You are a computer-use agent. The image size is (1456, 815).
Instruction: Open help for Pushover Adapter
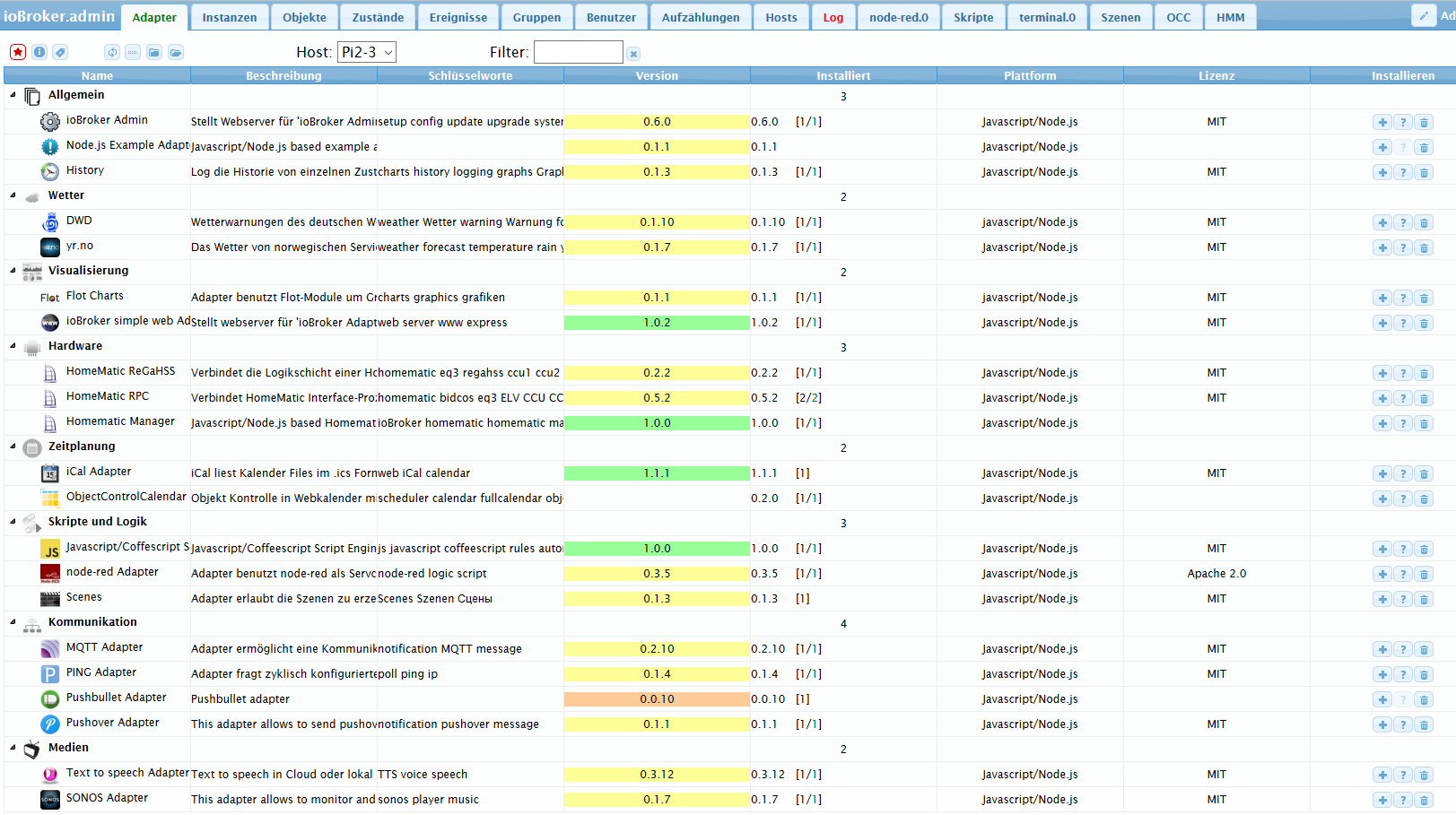pos(1403,724)
